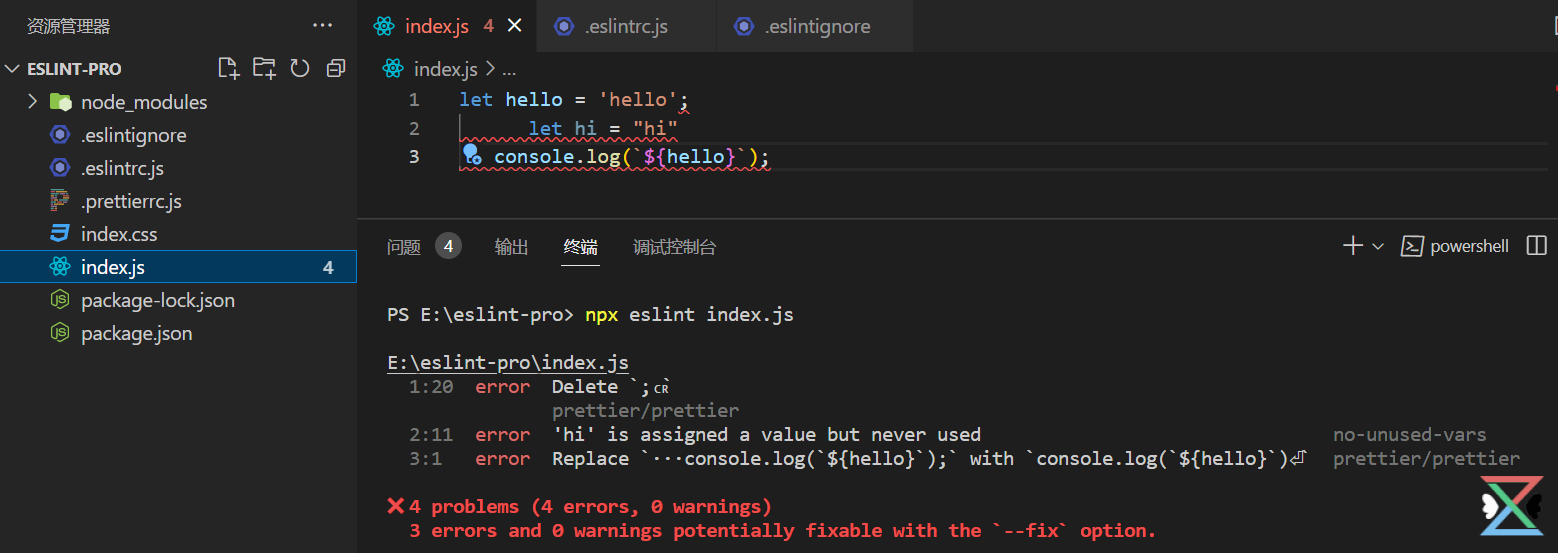
Task: Open the terminal launch profile dropdown
Action: [1378, 246]
